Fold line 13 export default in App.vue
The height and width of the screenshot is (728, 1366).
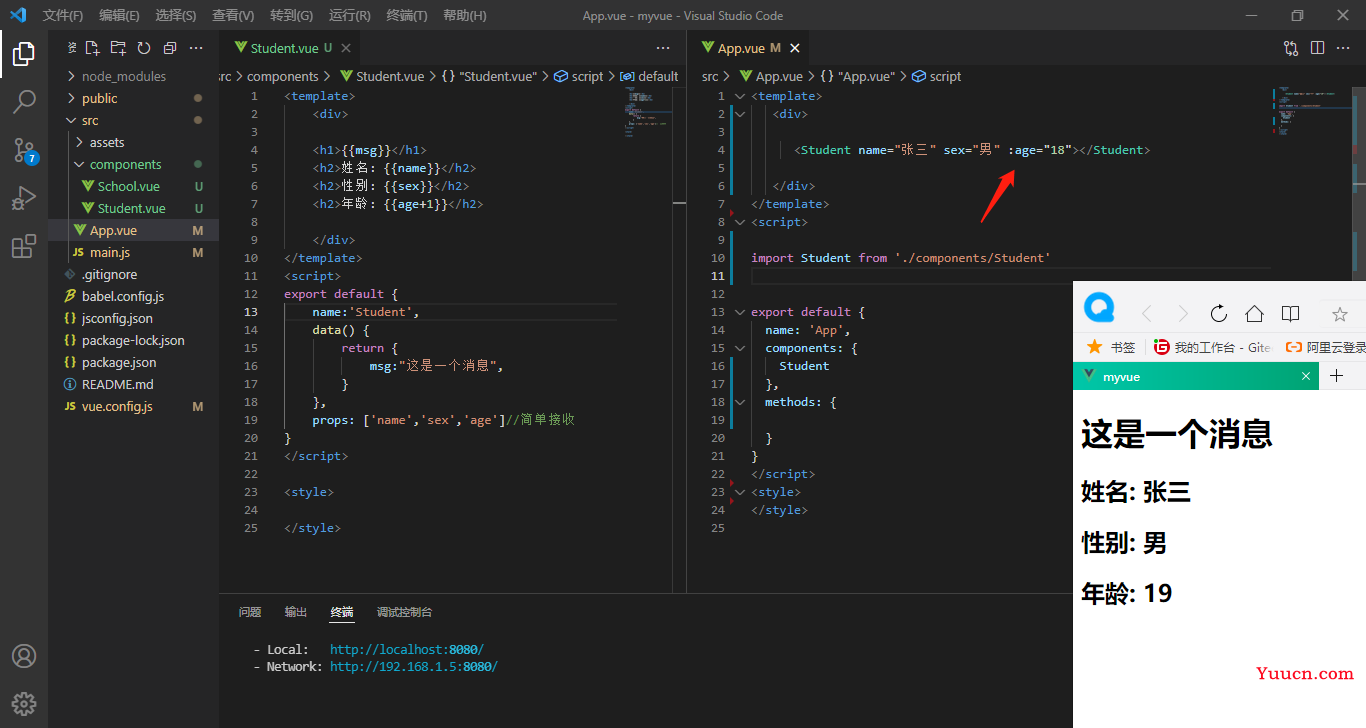(740, 312)
